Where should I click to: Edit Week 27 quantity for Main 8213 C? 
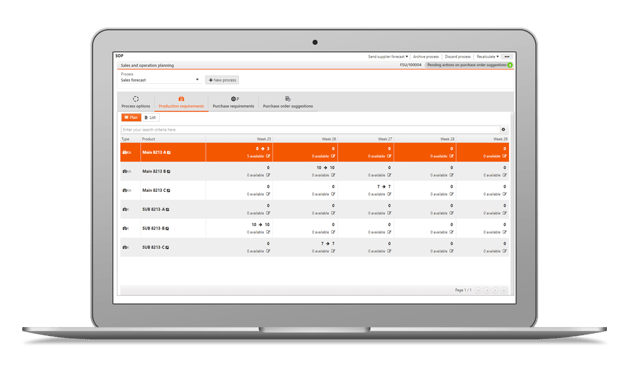[389, 194]
